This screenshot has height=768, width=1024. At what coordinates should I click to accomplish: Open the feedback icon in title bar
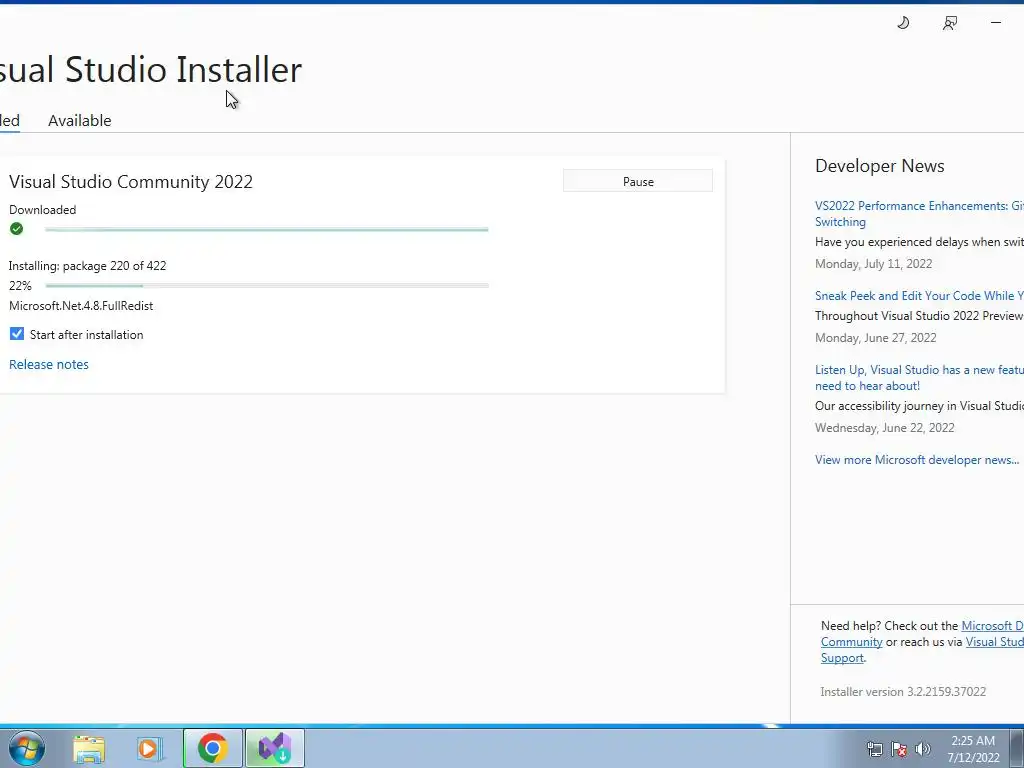click(950, 23)
